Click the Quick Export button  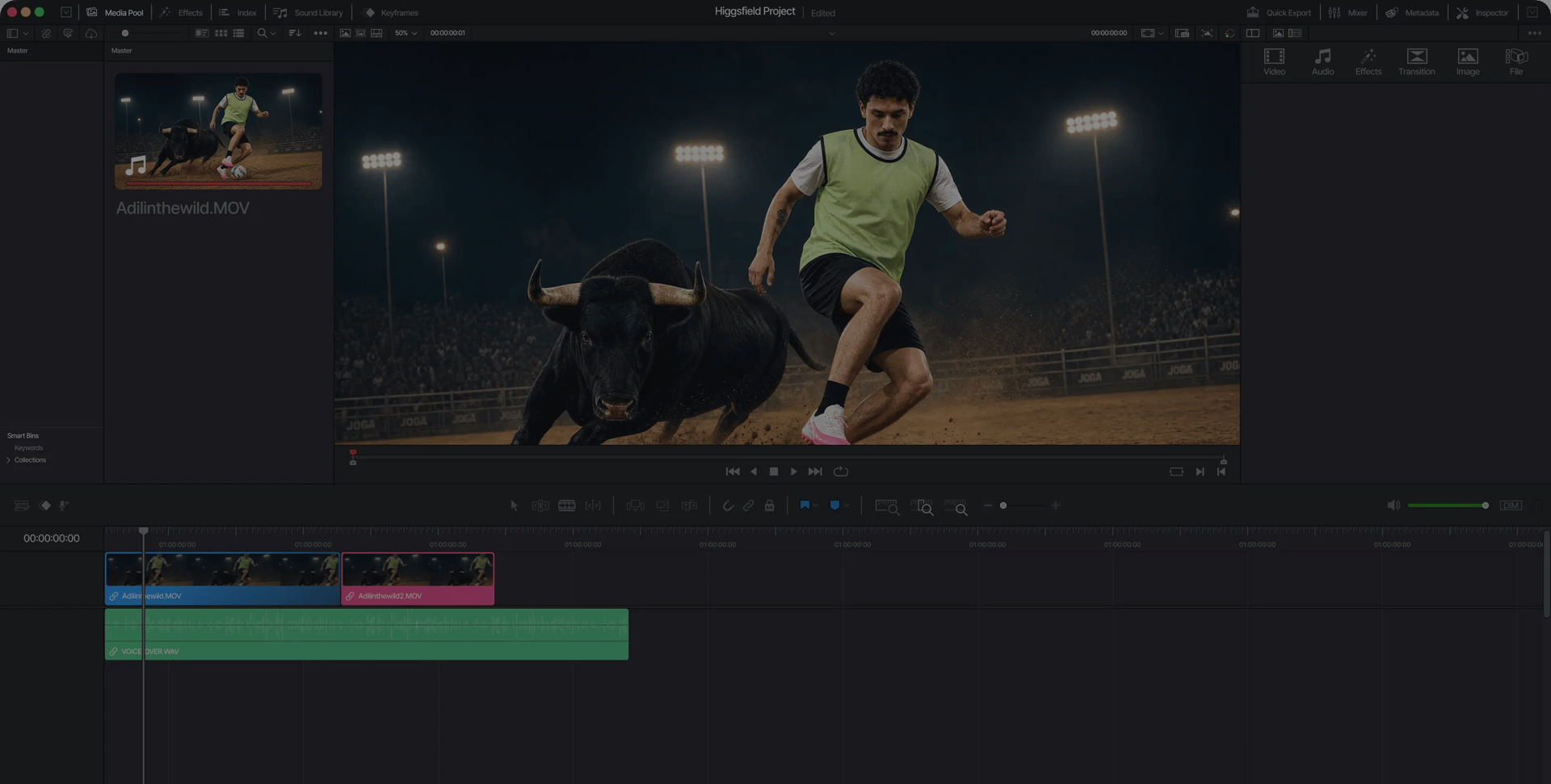click(x=1279, y=12)
